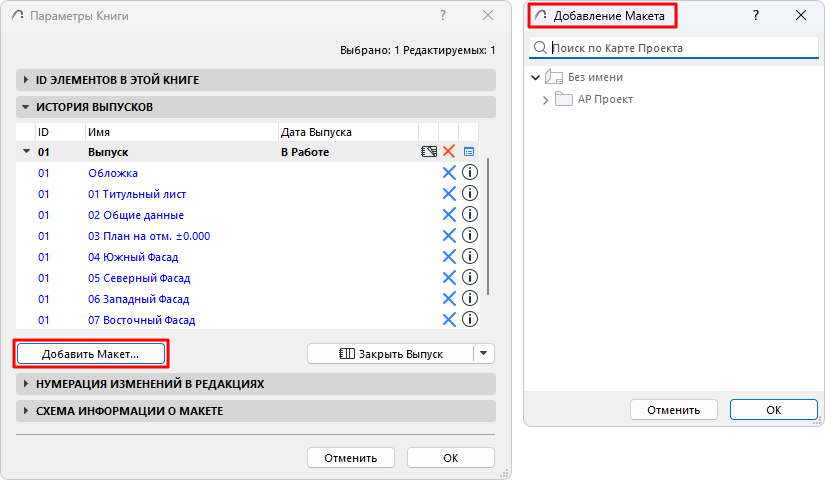Click the Добавить Макет... button

[x=90, y=354]
